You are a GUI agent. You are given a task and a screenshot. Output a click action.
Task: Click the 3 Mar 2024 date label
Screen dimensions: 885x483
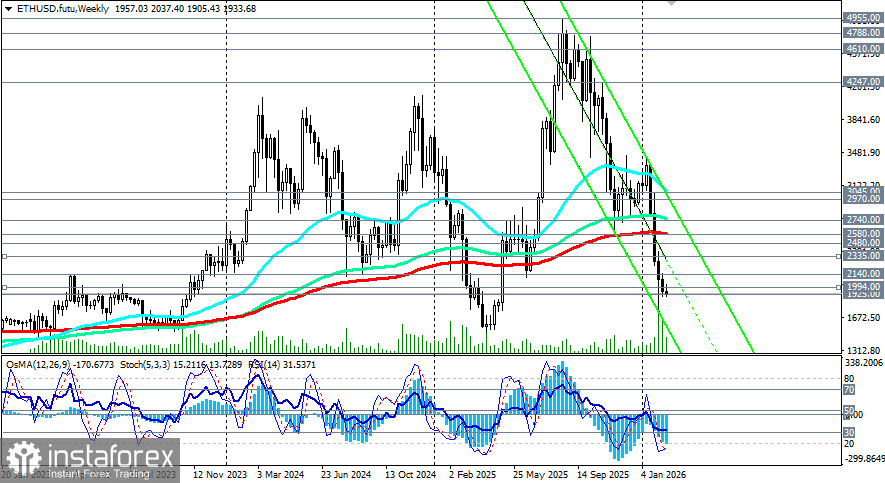[x=281, y=475]
